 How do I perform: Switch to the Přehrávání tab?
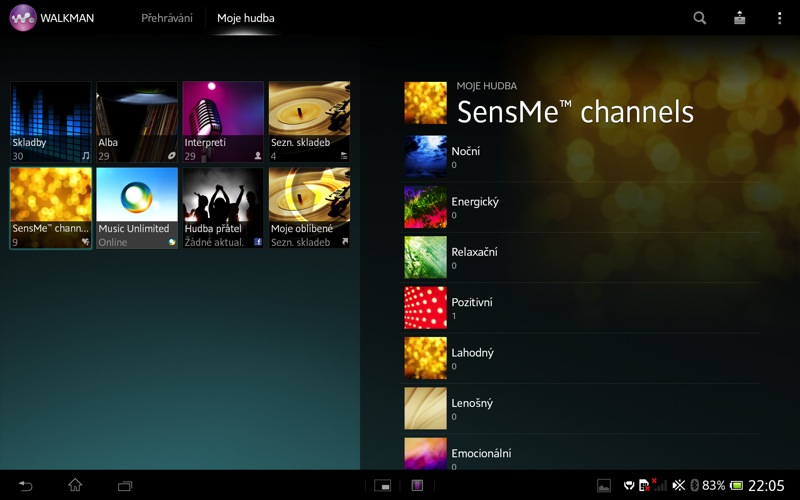(x=167, y=18)
